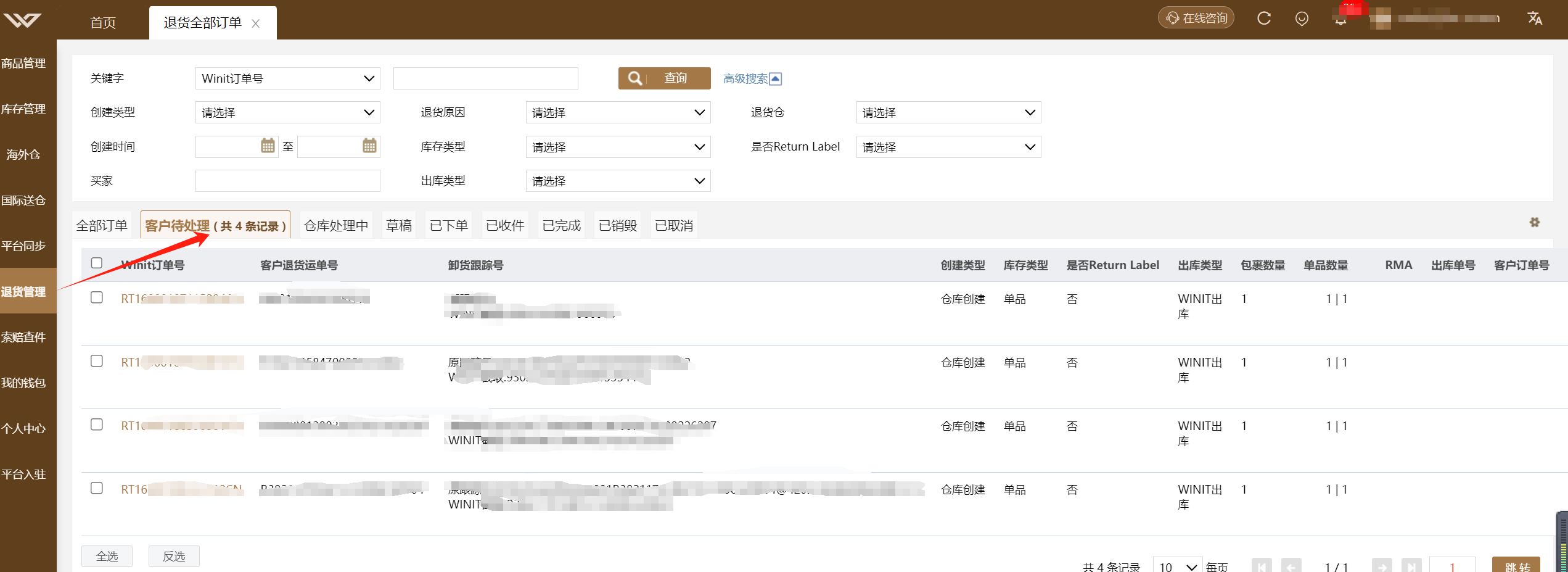Open the 退货仓 dropdown

pos(949,112)
